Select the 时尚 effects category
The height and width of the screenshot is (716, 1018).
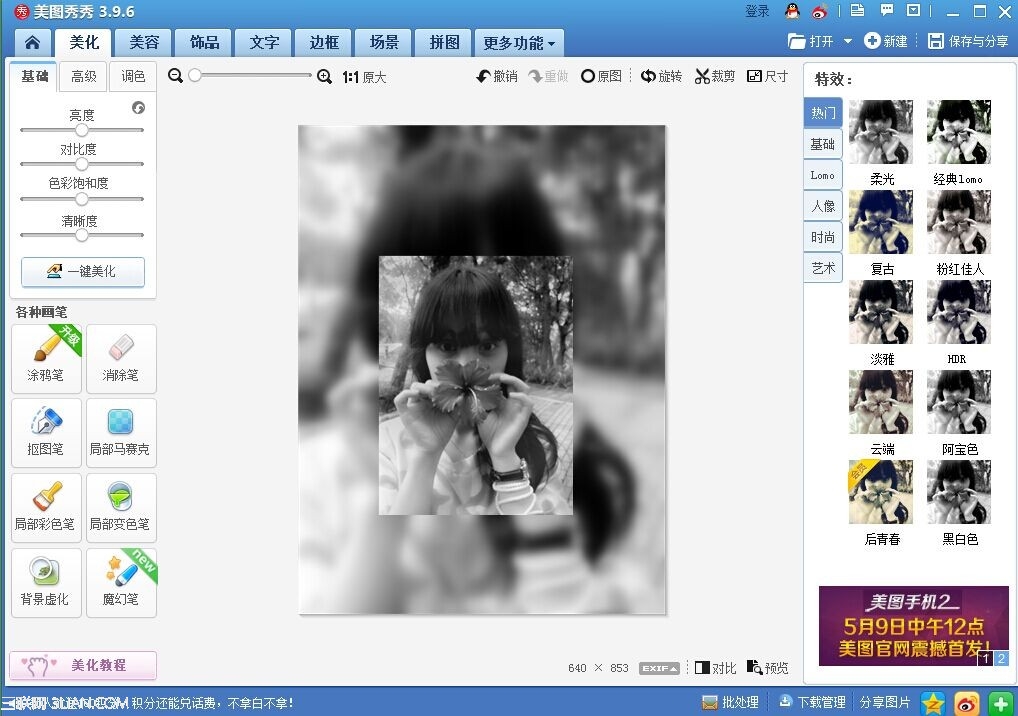[823, 238]
